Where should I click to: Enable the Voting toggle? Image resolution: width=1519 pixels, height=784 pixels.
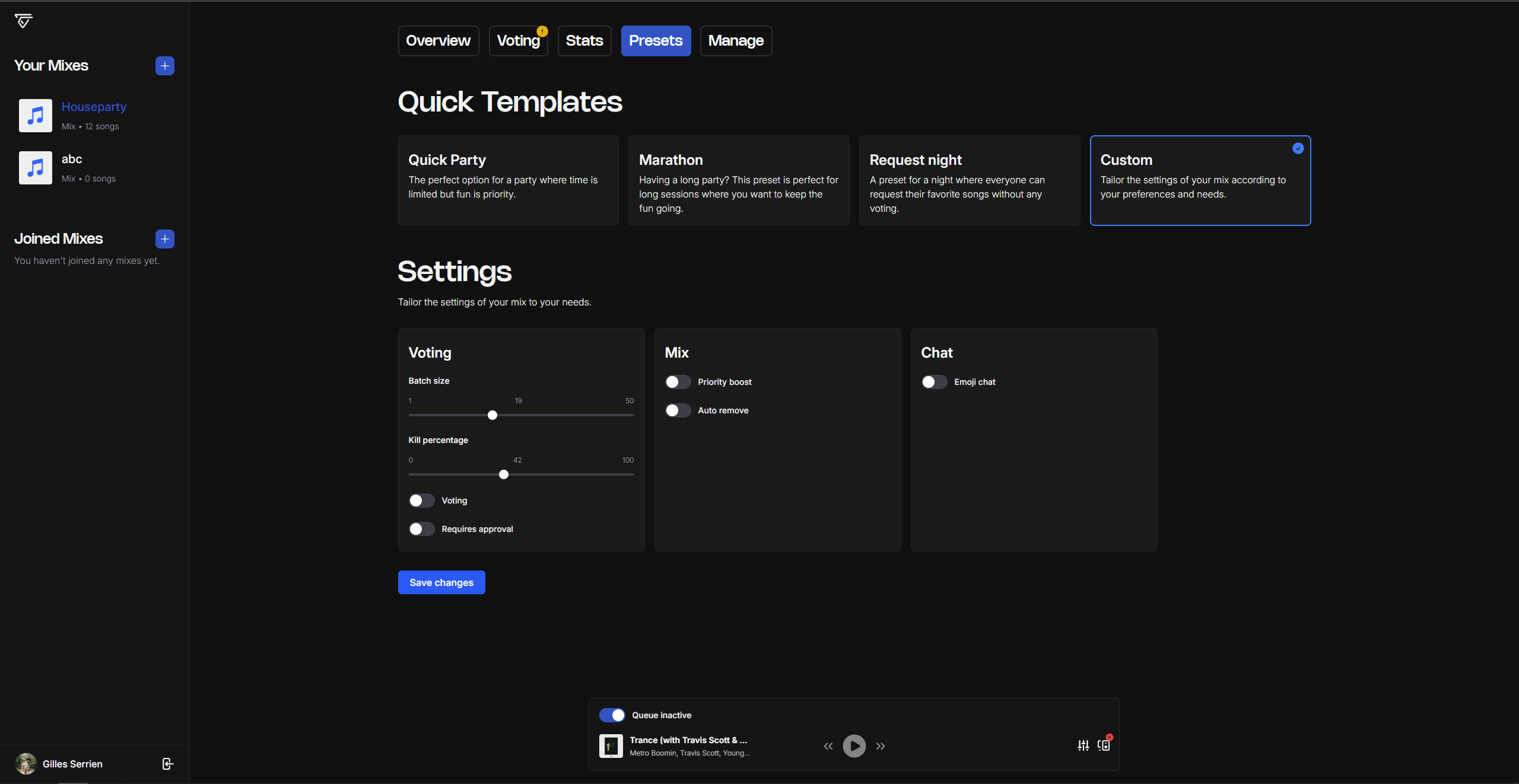pos(422,501)
